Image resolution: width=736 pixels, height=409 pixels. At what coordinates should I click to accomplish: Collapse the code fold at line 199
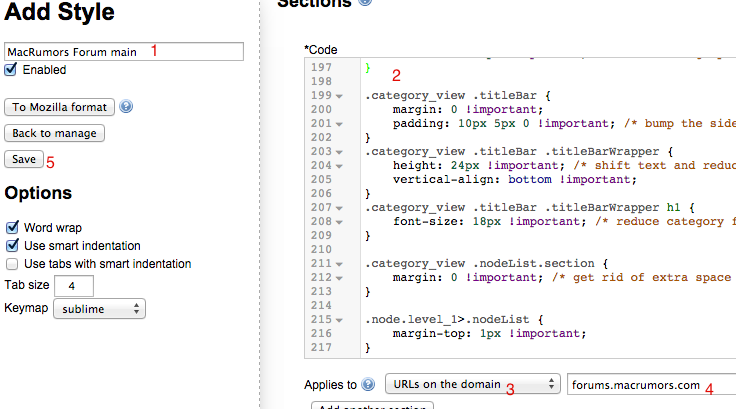(339, 96)
